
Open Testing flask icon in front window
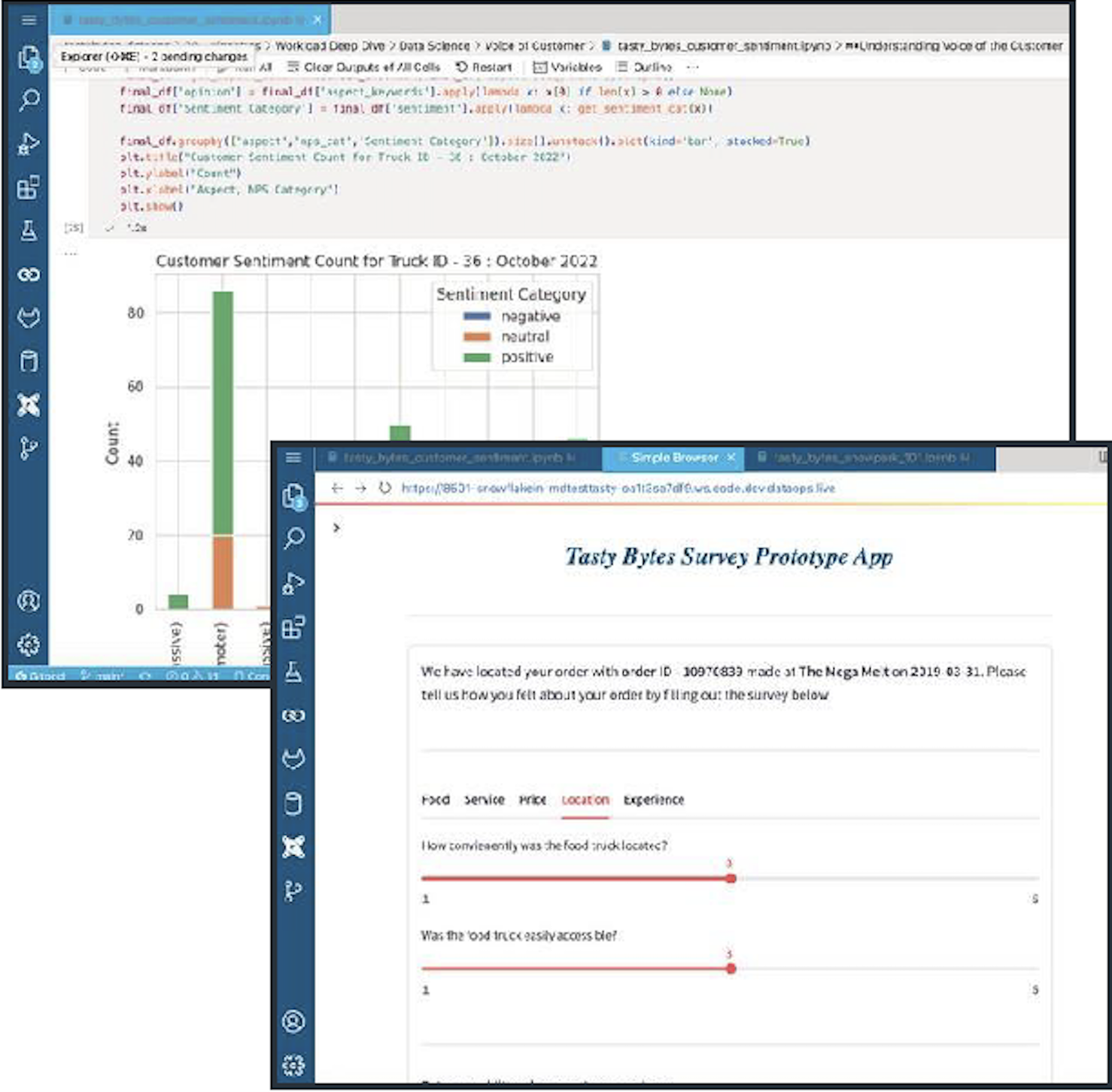pyautogui.click(x=293, y=672)
